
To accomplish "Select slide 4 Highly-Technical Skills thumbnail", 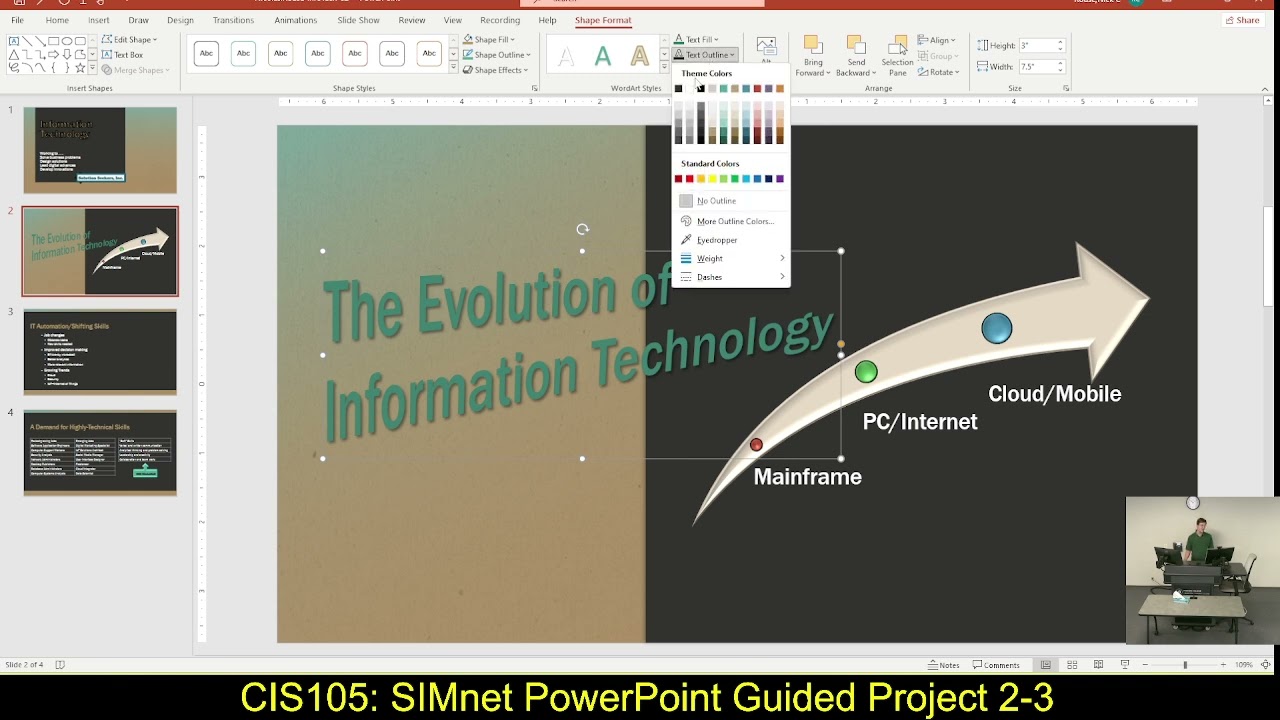I will pos(100,453).
